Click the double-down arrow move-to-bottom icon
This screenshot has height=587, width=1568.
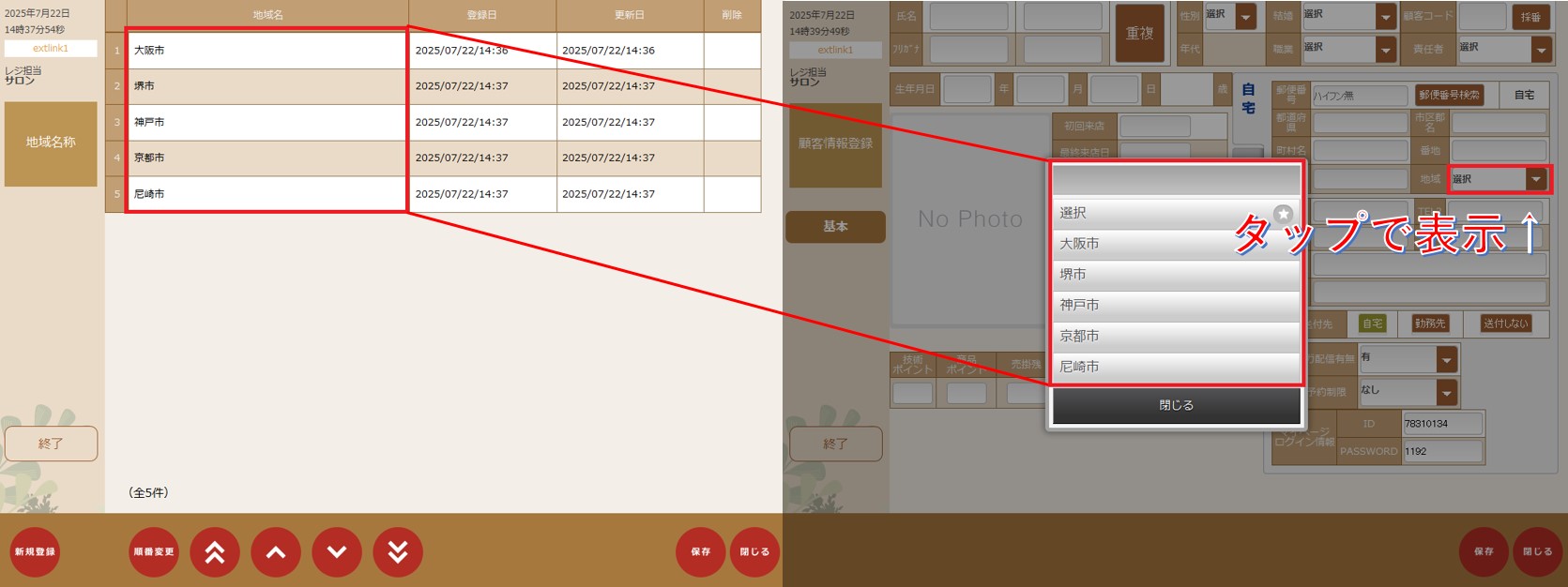click(x=398, y=552)
